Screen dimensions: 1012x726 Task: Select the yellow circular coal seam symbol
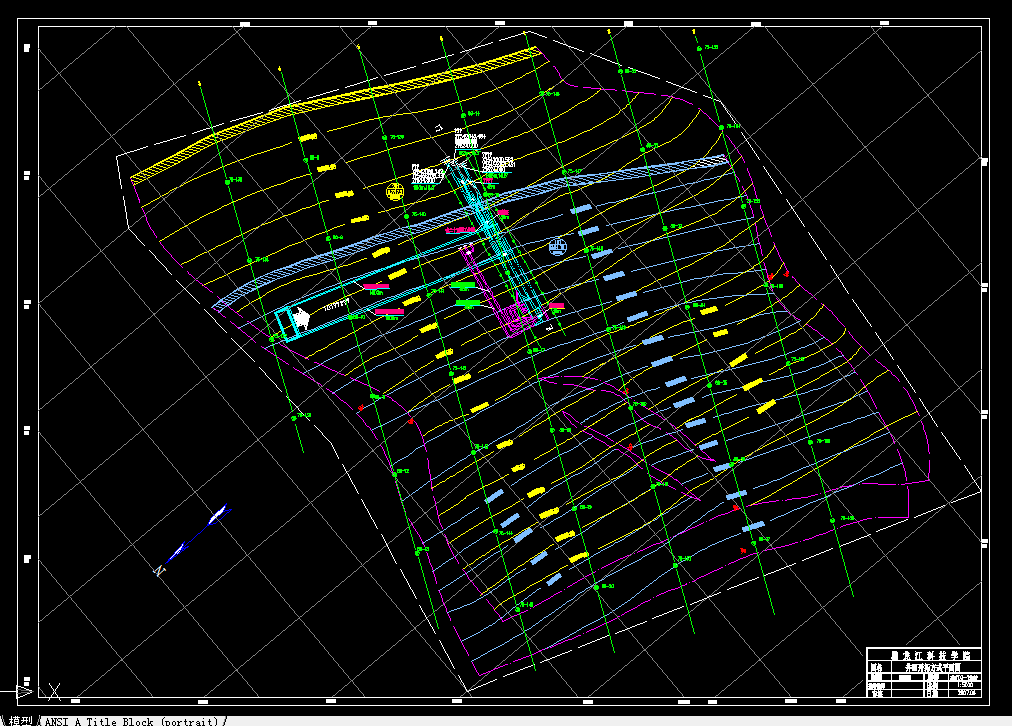[x=395, y=192]
